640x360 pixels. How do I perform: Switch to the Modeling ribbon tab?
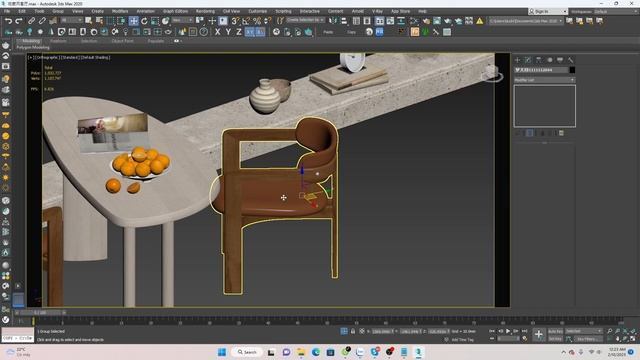click(x=31, y=41)
